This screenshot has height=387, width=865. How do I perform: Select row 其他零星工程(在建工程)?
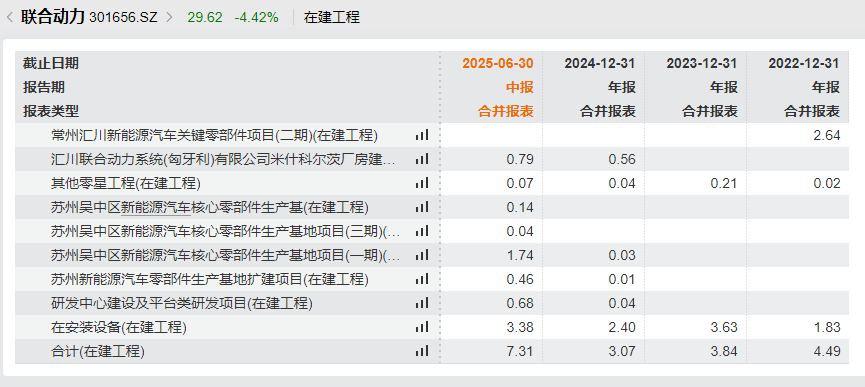[x=431, y=183]
